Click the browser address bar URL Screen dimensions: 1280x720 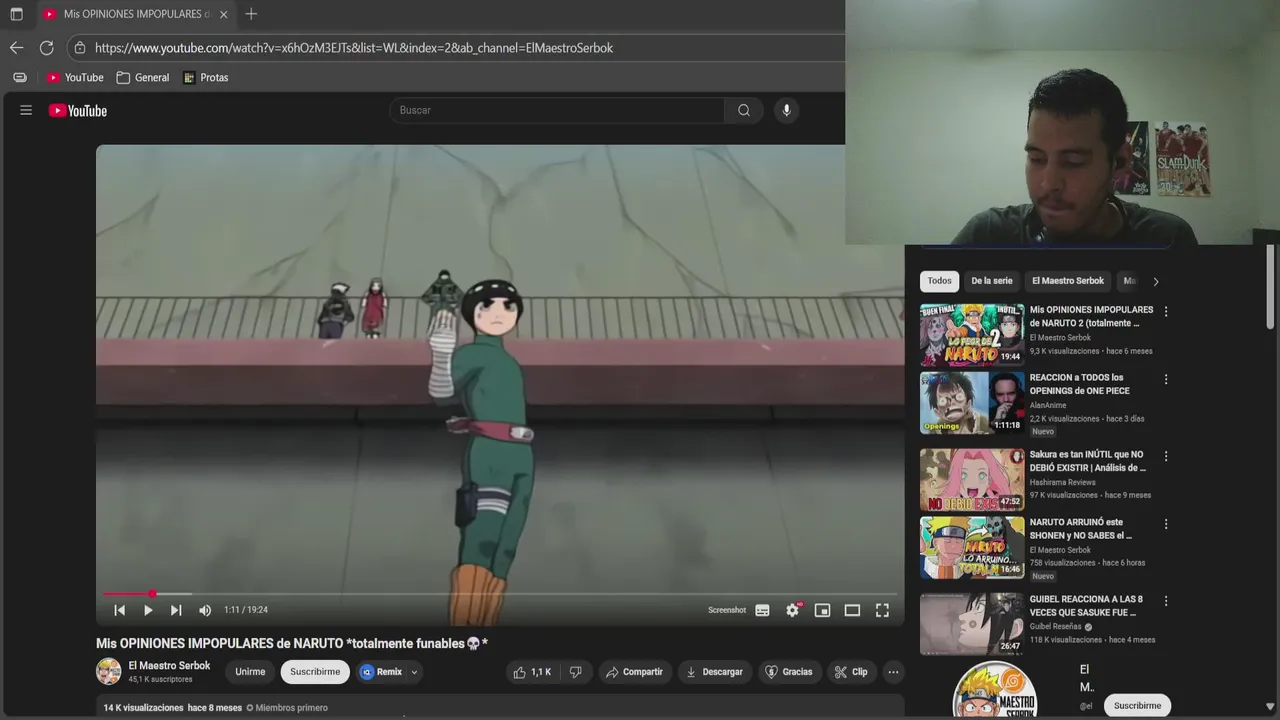[354, 47]
